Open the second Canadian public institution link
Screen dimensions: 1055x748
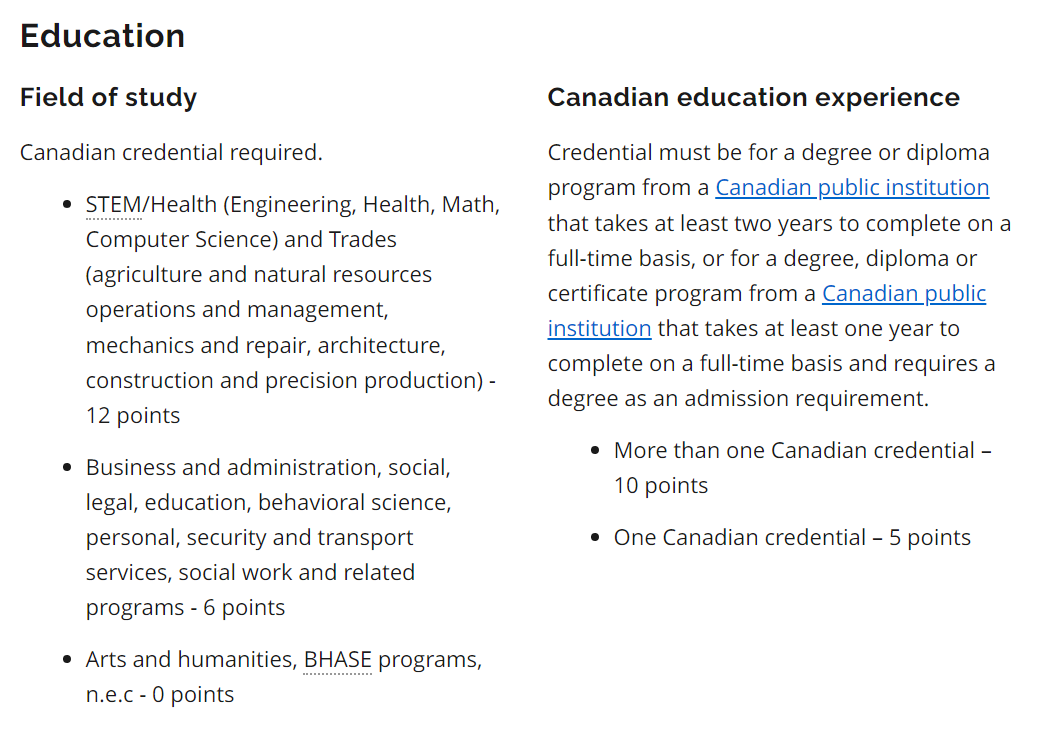pos(904,294)
